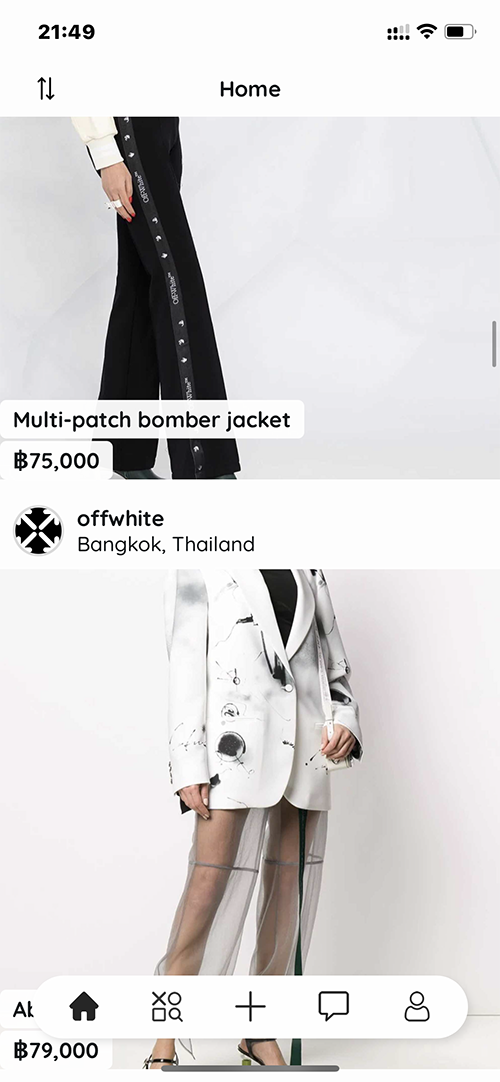Open the chat messages icon
This screenshot has width=500, height=1082.
click(334, 1007)
